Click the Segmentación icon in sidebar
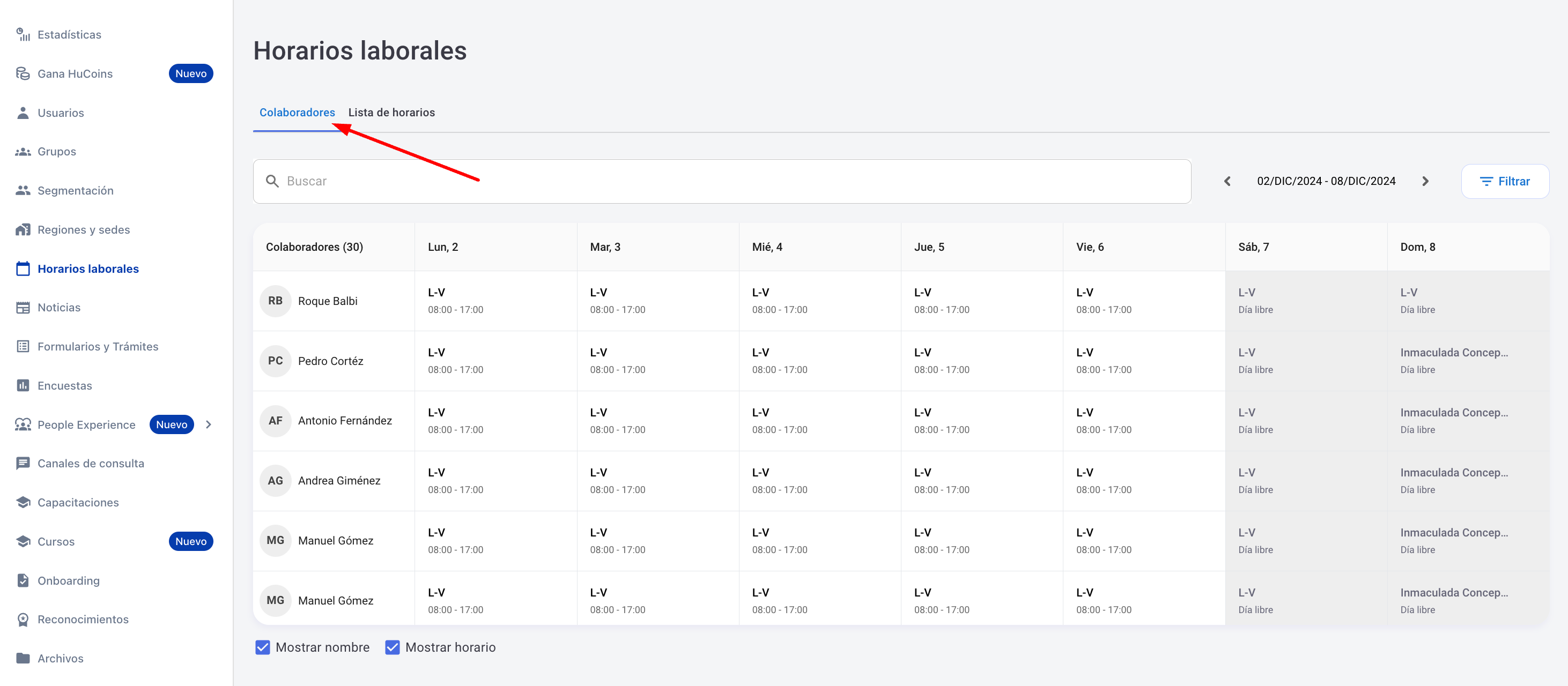Screen dimensions: 1568x686 [23, 190]
